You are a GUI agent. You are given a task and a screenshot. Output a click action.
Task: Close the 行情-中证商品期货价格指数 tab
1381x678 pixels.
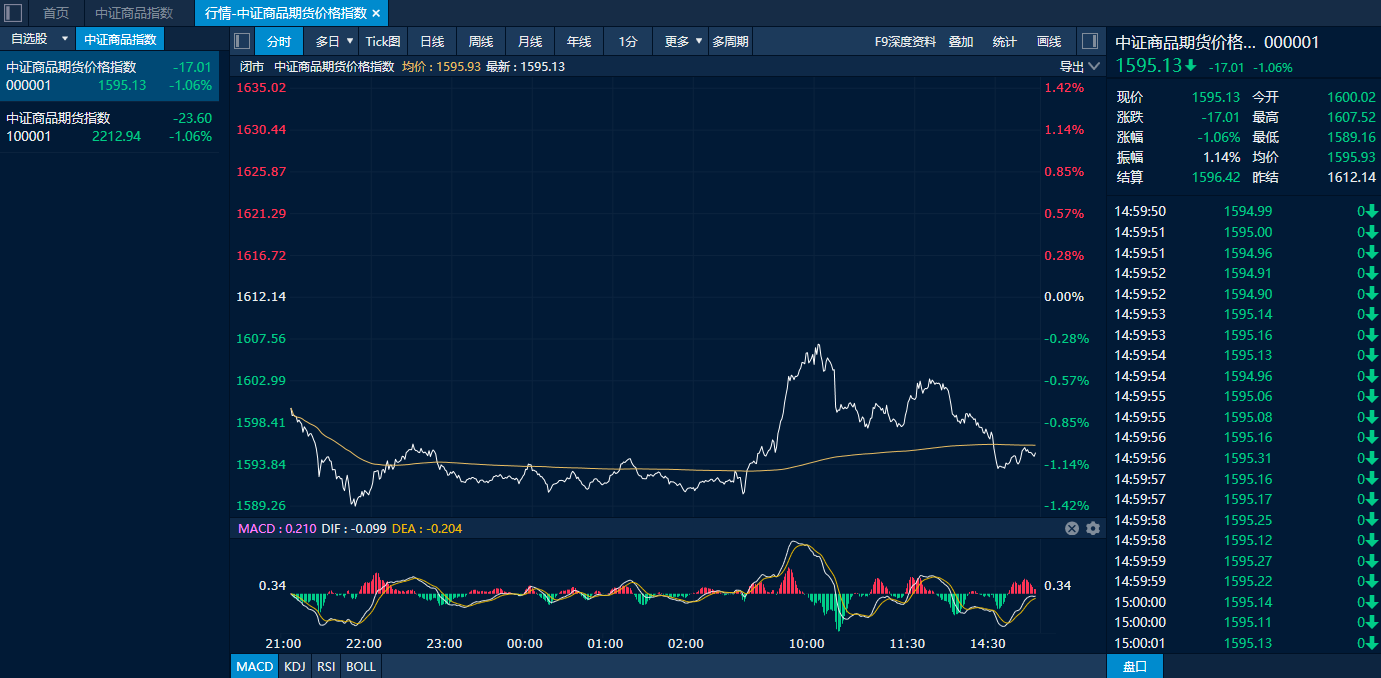coord(376,13)
